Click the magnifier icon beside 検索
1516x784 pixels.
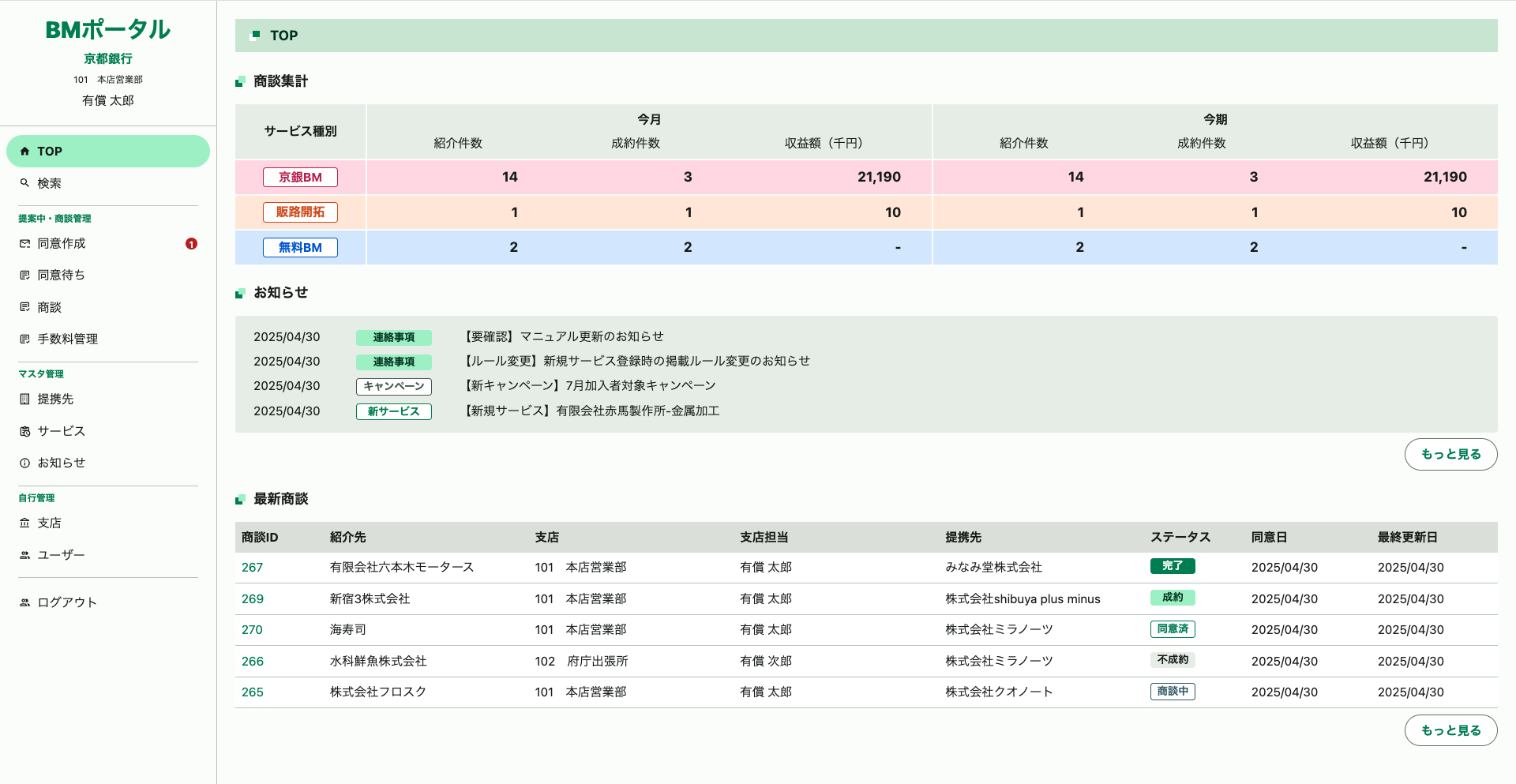[24, 183]
